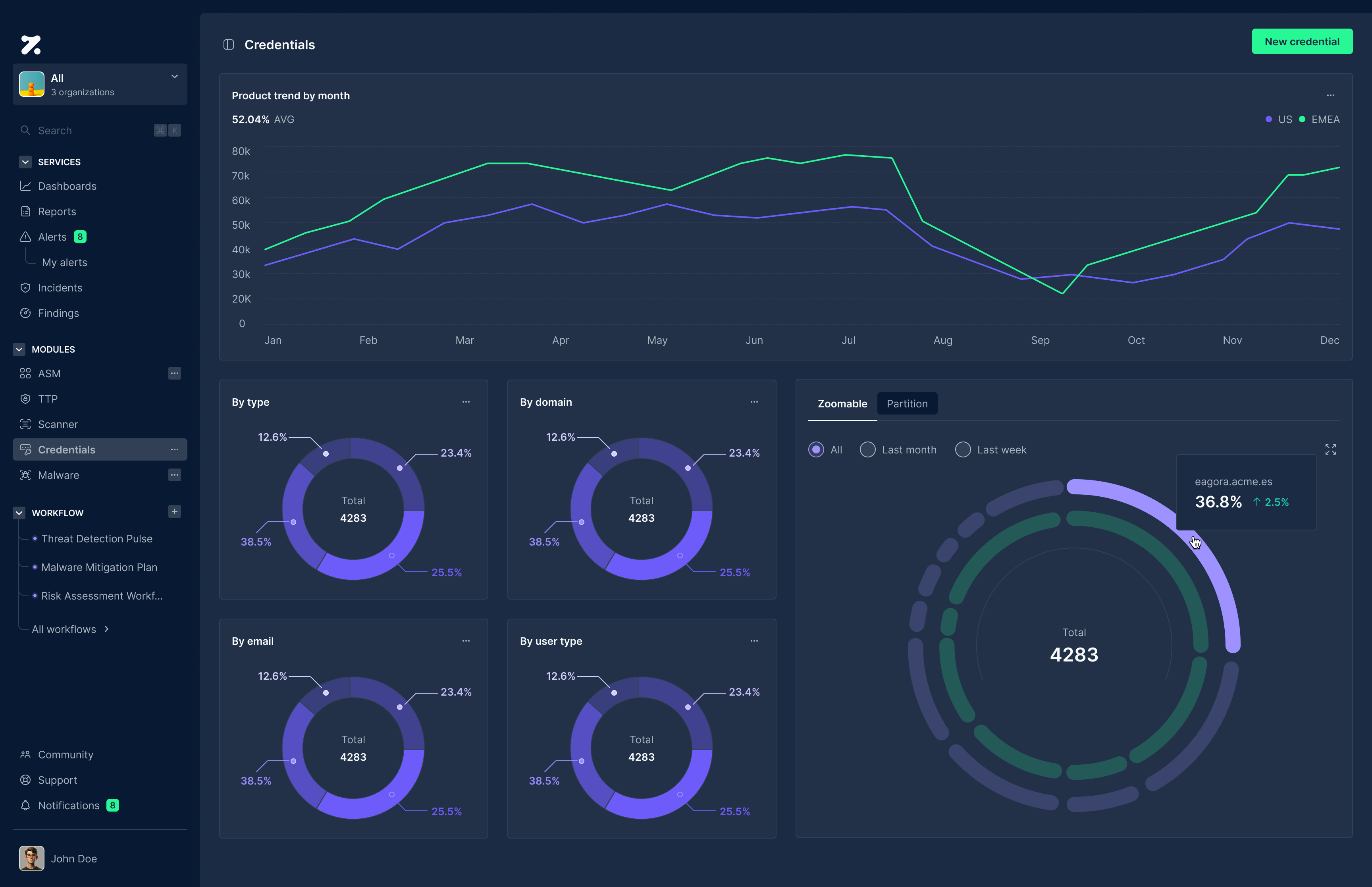The height and width of the screenshot is (887, 1372).
Task: Click John Doe's avatar thumbnail
Action: (x=31, y=858)
